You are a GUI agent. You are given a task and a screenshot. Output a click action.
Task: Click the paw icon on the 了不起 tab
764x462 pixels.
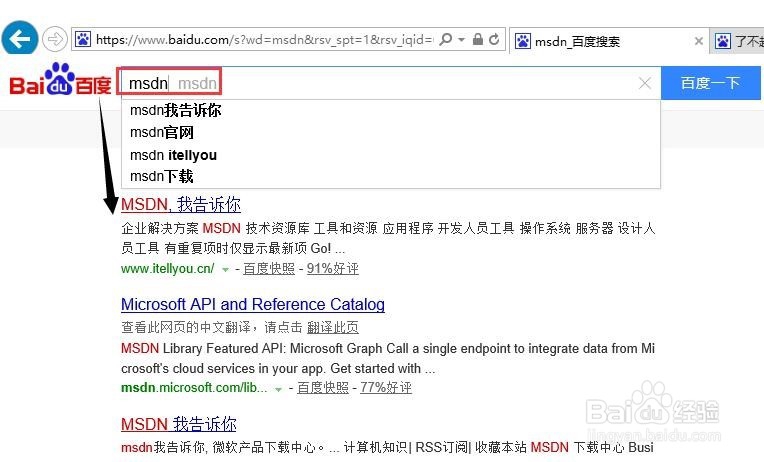pyautogui.click(x=723, y=41)
